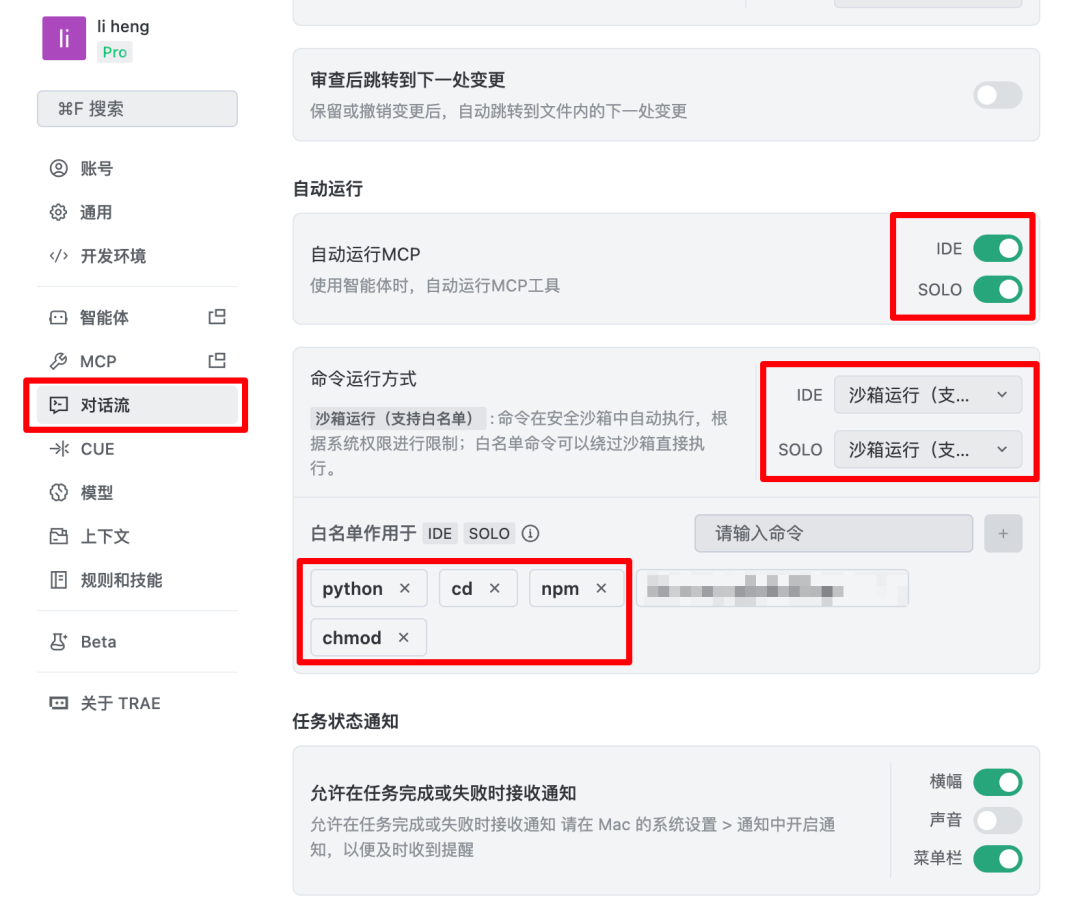1080x904 pixels.
Task: Click the flask icon beside Beta
Action: coord(59,641)
